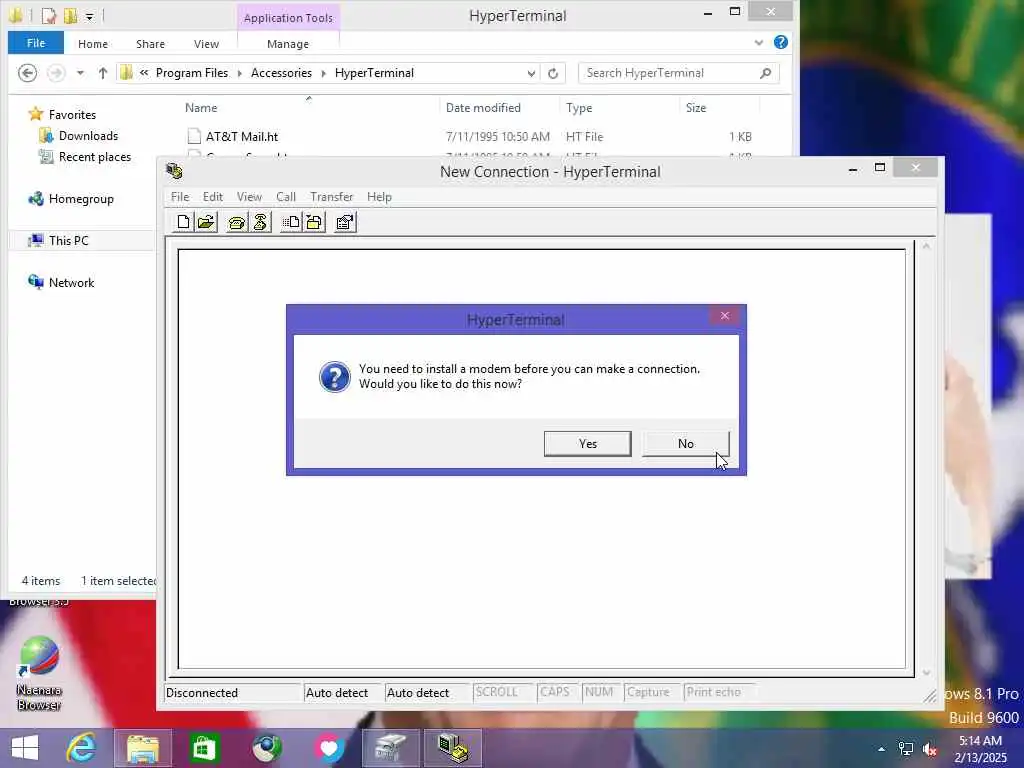Open the blue File tab in Explorer
This screenshot has width=1024, height=768.
coord(36,43)
